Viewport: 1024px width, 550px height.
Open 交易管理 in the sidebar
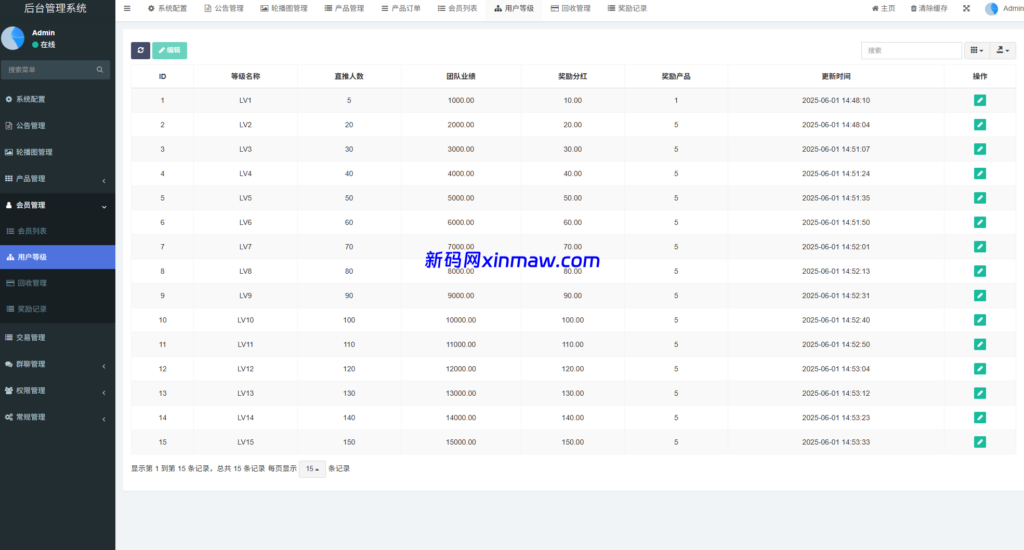(57, 338)
